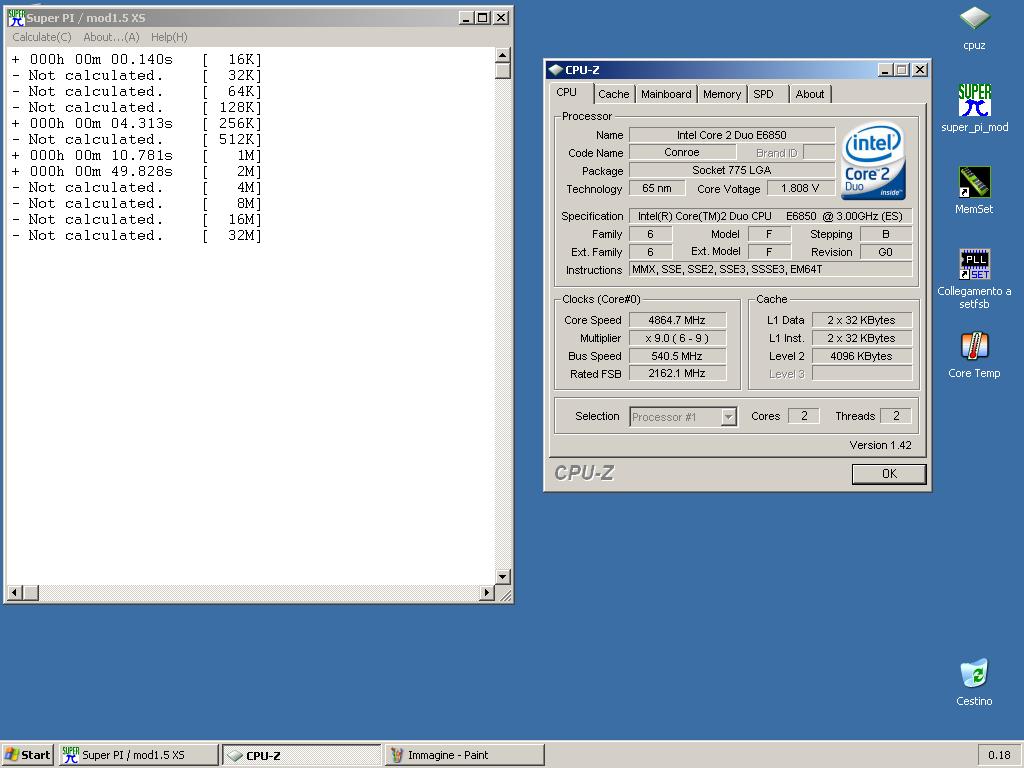Click the Super PI horizontal scrollbar thumb
This screenshot has width=1024, height=768.
coord(30,592)
